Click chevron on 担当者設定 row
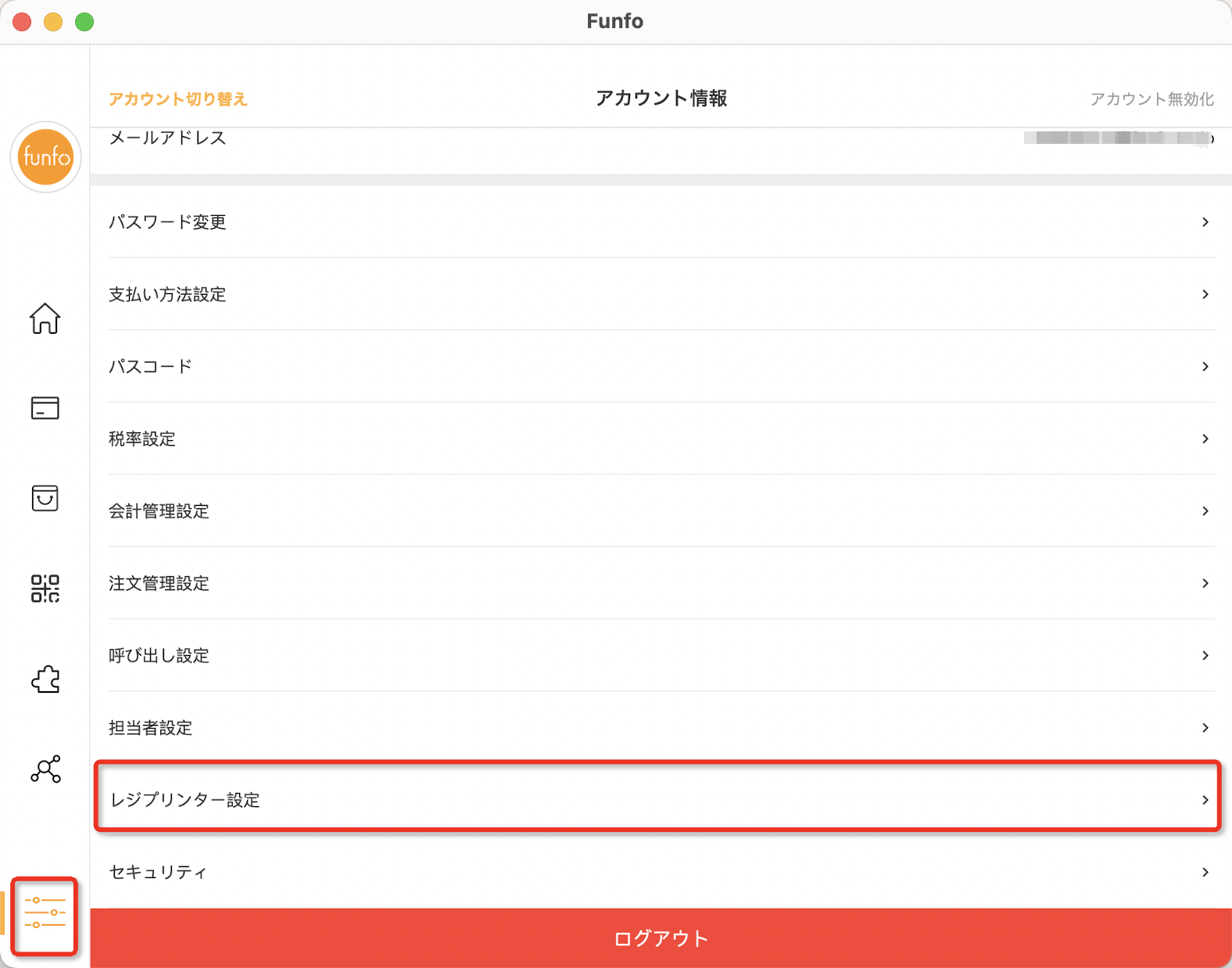 tap(1205, 727)
